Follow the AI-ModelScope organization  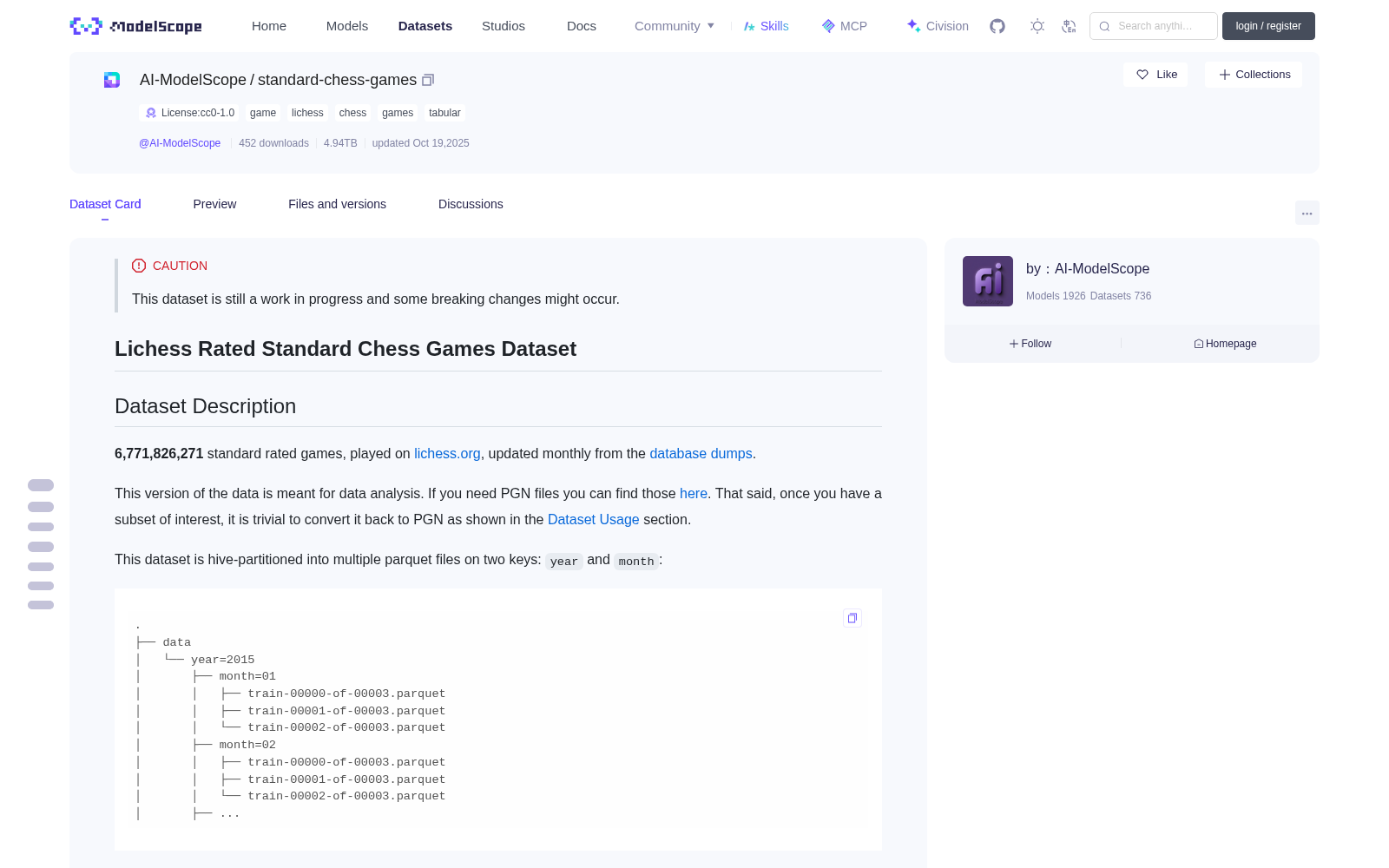pyautogui.click(x=1030, y=344)
